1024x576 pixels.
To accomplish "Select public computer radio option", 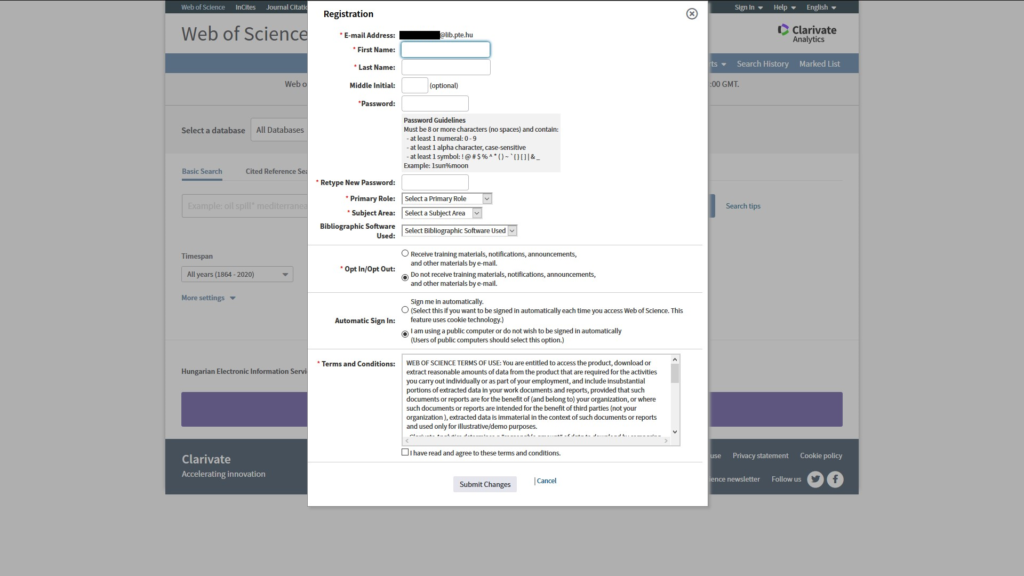I will (x=405, y=334).
